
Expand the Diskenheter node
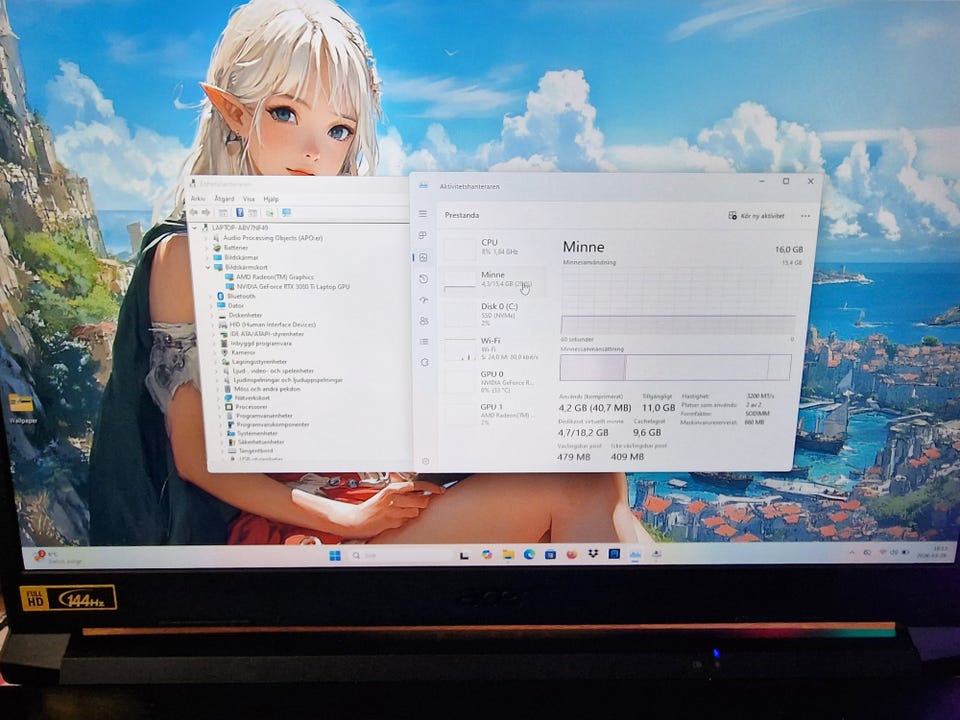click(x=213, y=315)
